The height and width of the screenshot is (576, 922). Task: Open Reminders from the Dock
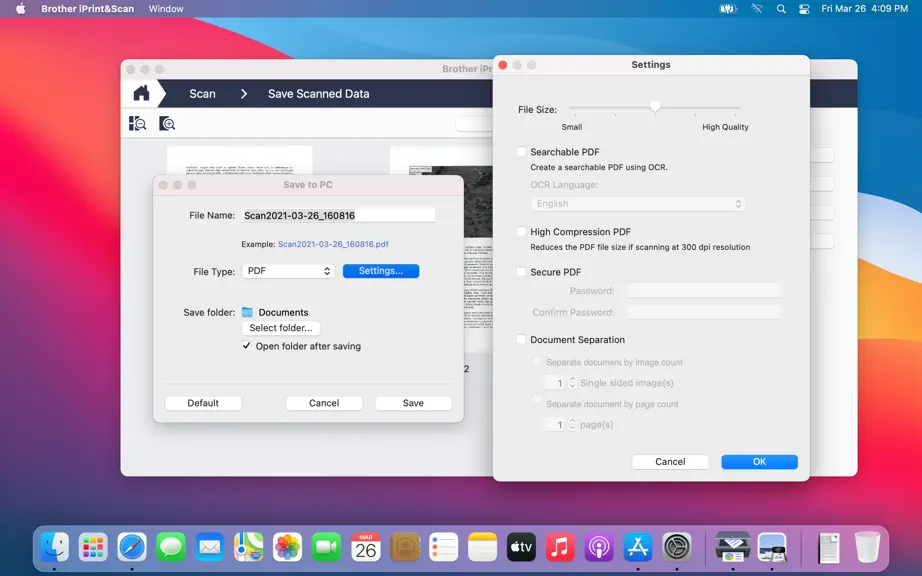[x=443, y=547]
